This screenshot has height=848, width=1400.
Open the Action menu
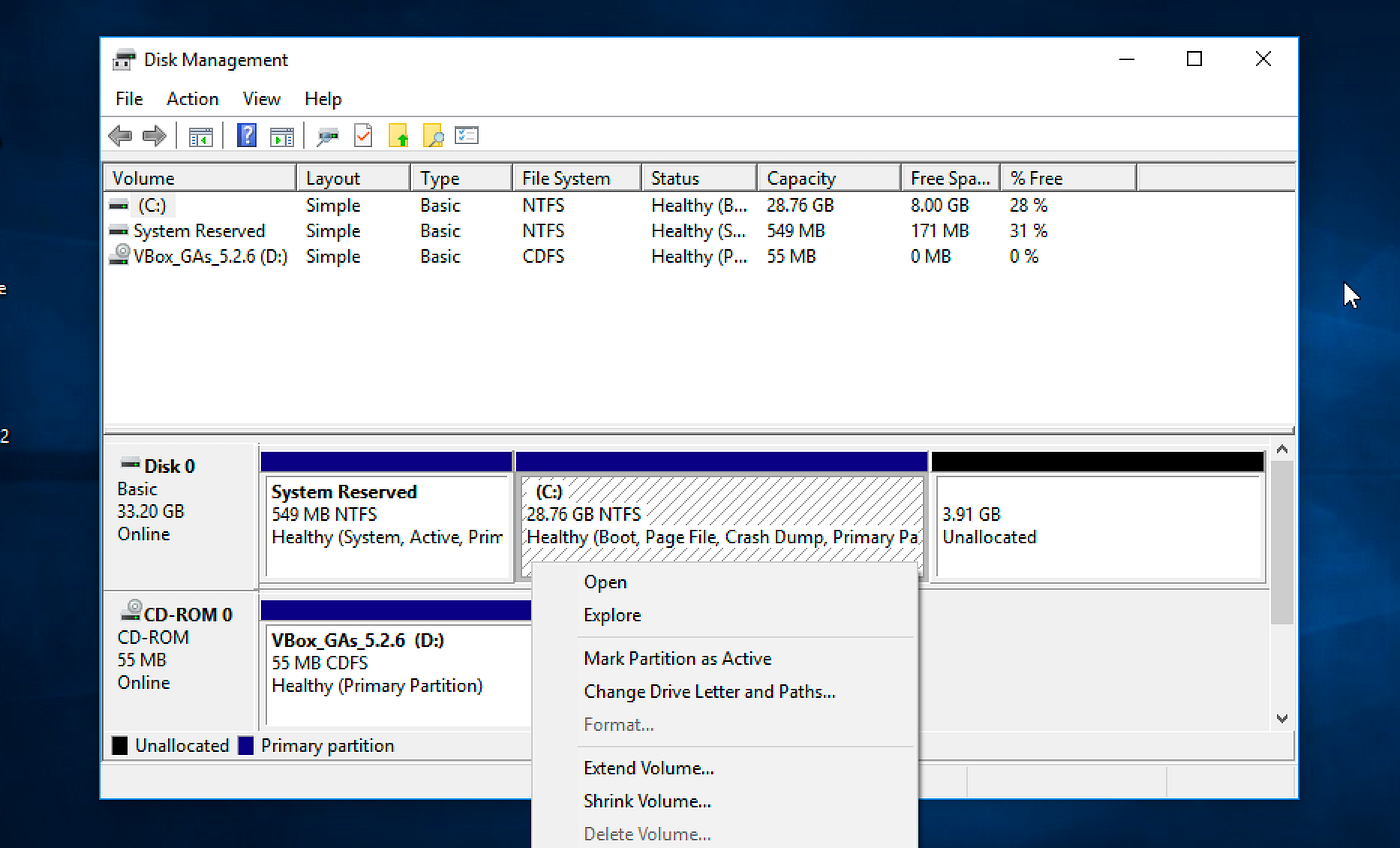[x=192, y=98]
